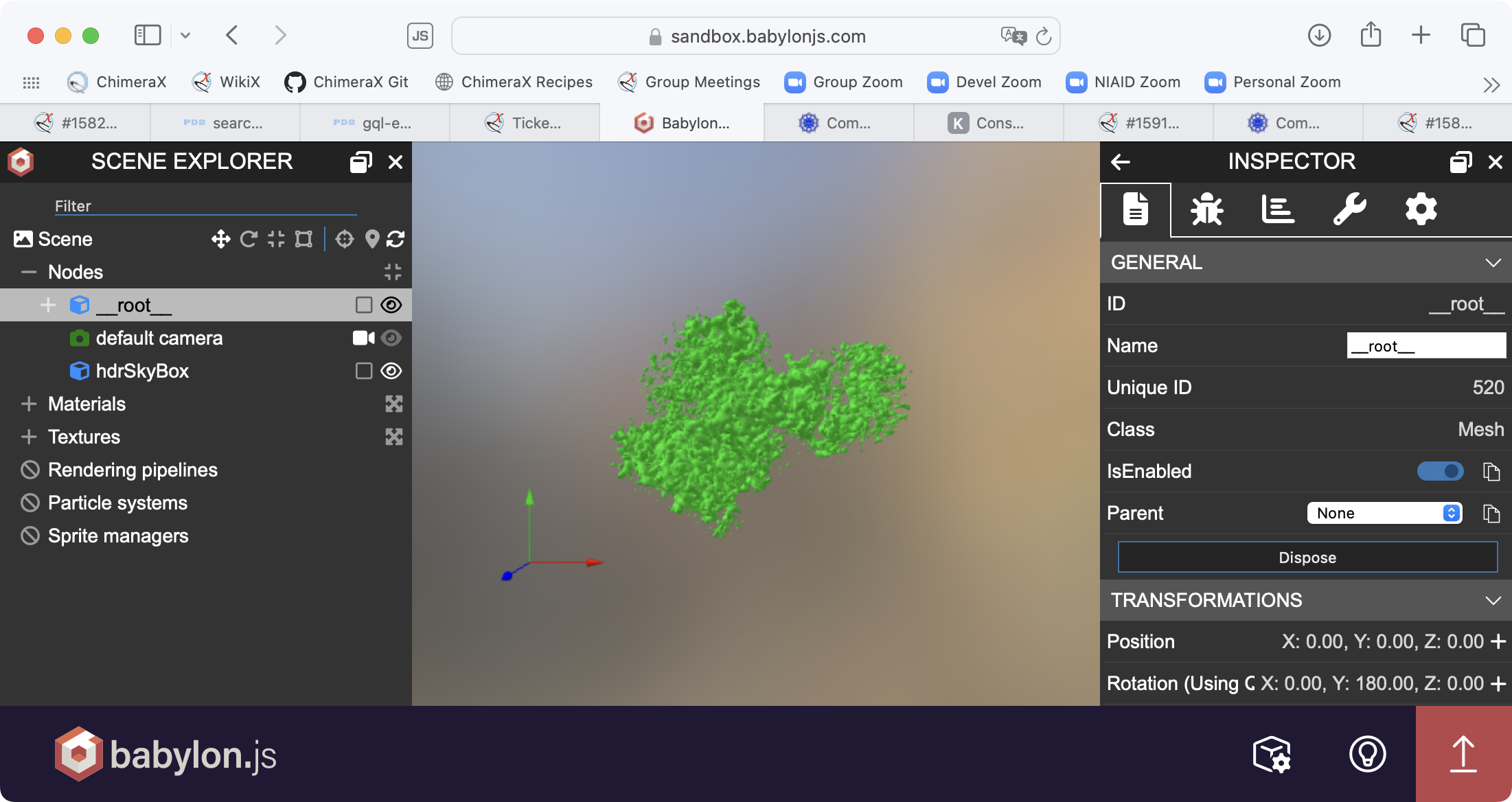Enable the rotation gizmo icon

249,239
